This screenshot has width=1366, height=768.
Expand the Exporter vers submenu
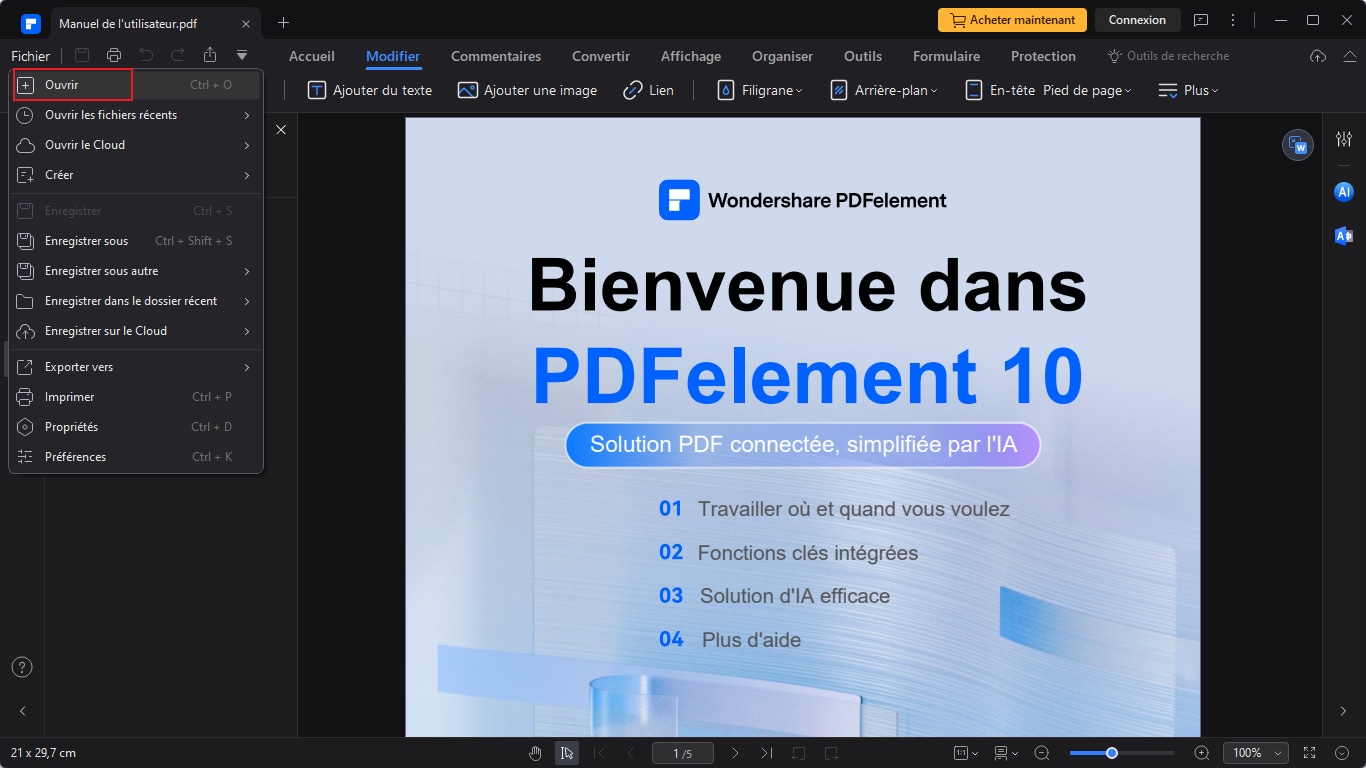click(x=136, y=367)
